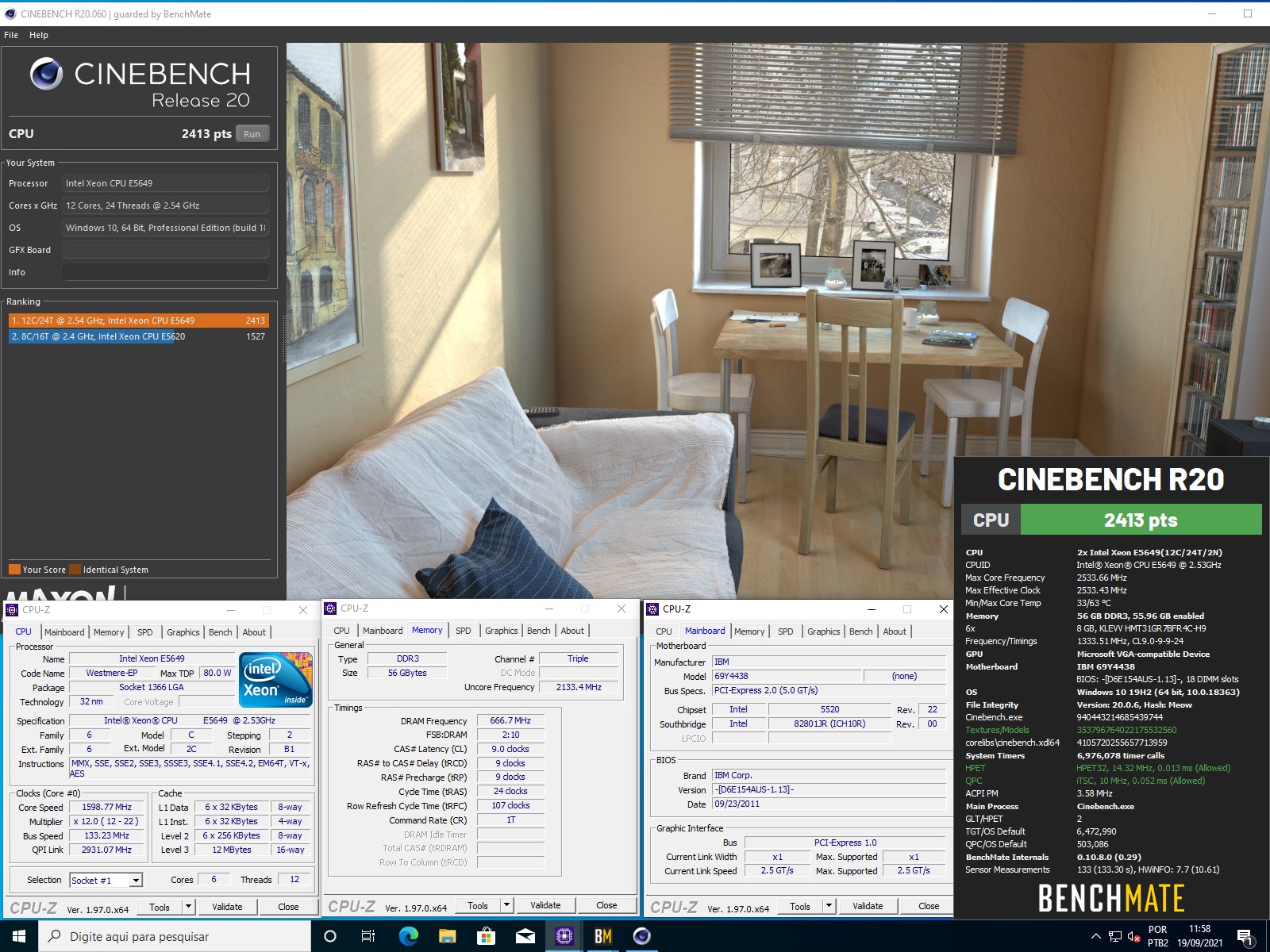This screenshot has width=1270, height=952.
Task: Open the network tray icon
Action: coord(1114,937)
